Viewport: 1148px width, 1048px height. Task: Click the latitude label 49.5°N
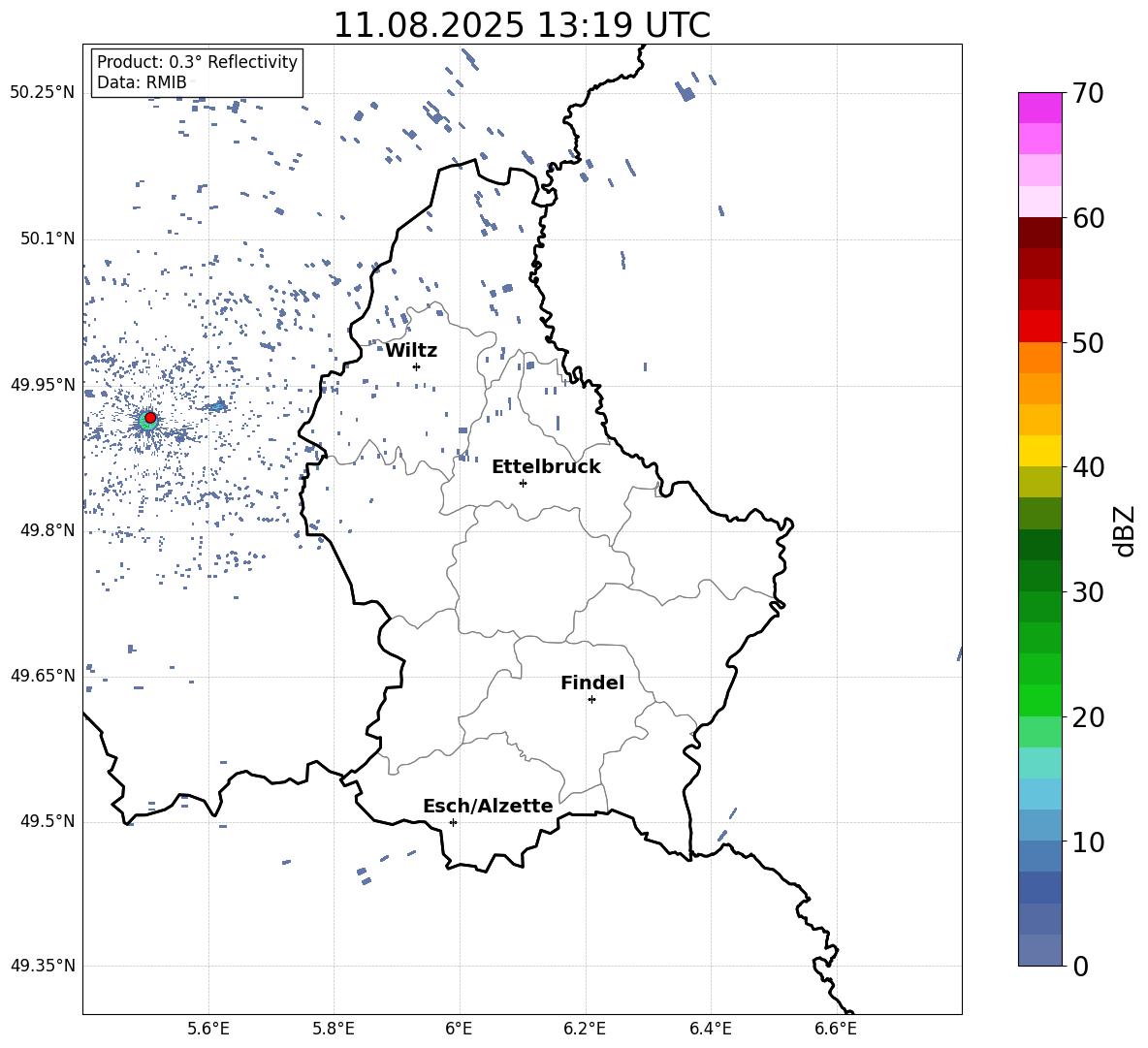tap(48, 821)
